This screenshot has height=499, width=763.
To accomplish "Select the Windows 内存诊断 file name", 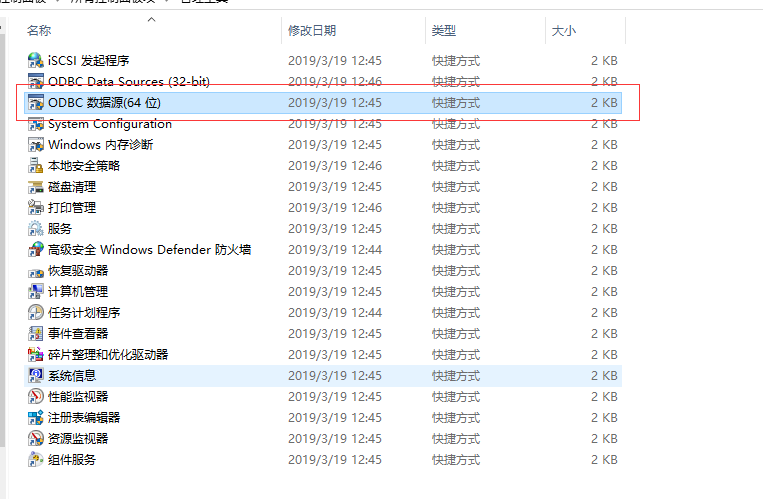I will tap(101, 145).
